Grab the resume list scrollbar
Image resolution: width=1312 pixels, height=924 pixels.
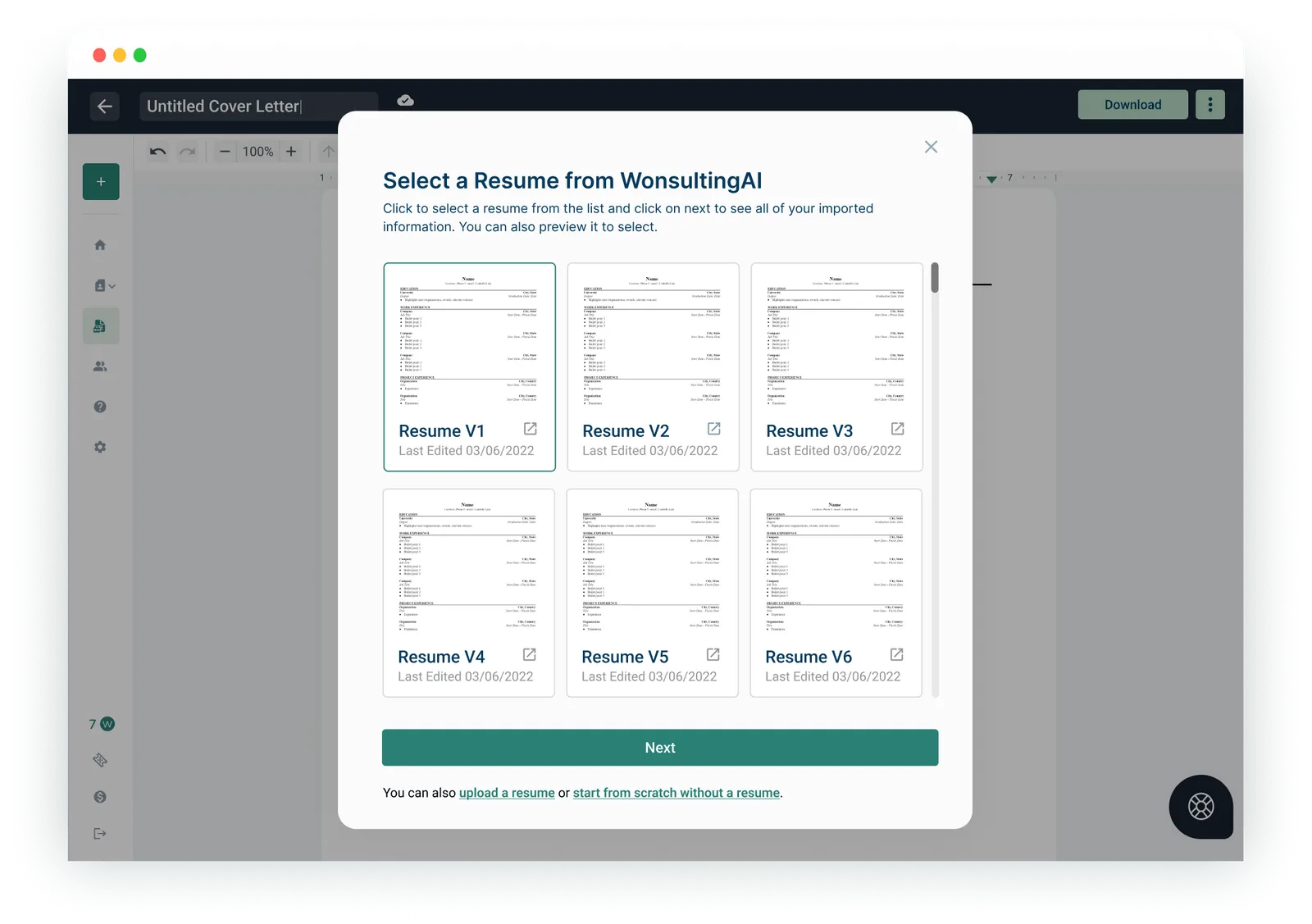pyautogui.click(x=935, y=278)
